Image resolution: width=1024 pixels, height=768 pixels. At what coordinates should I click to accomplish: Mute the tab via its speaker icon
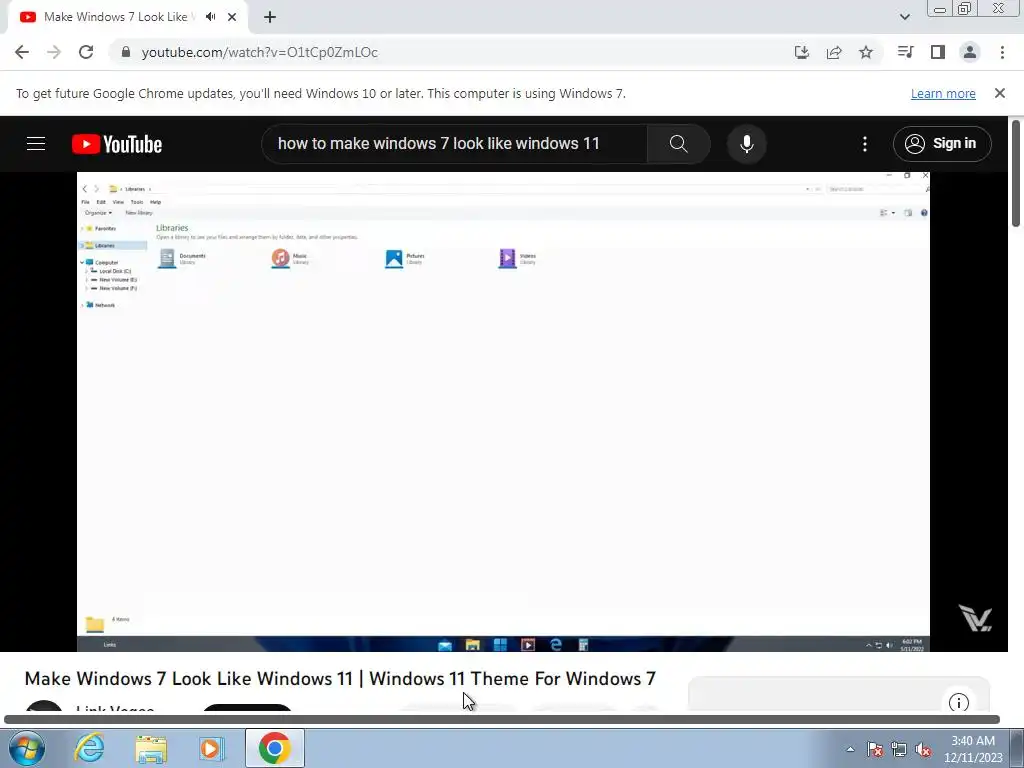click(210, 17)
